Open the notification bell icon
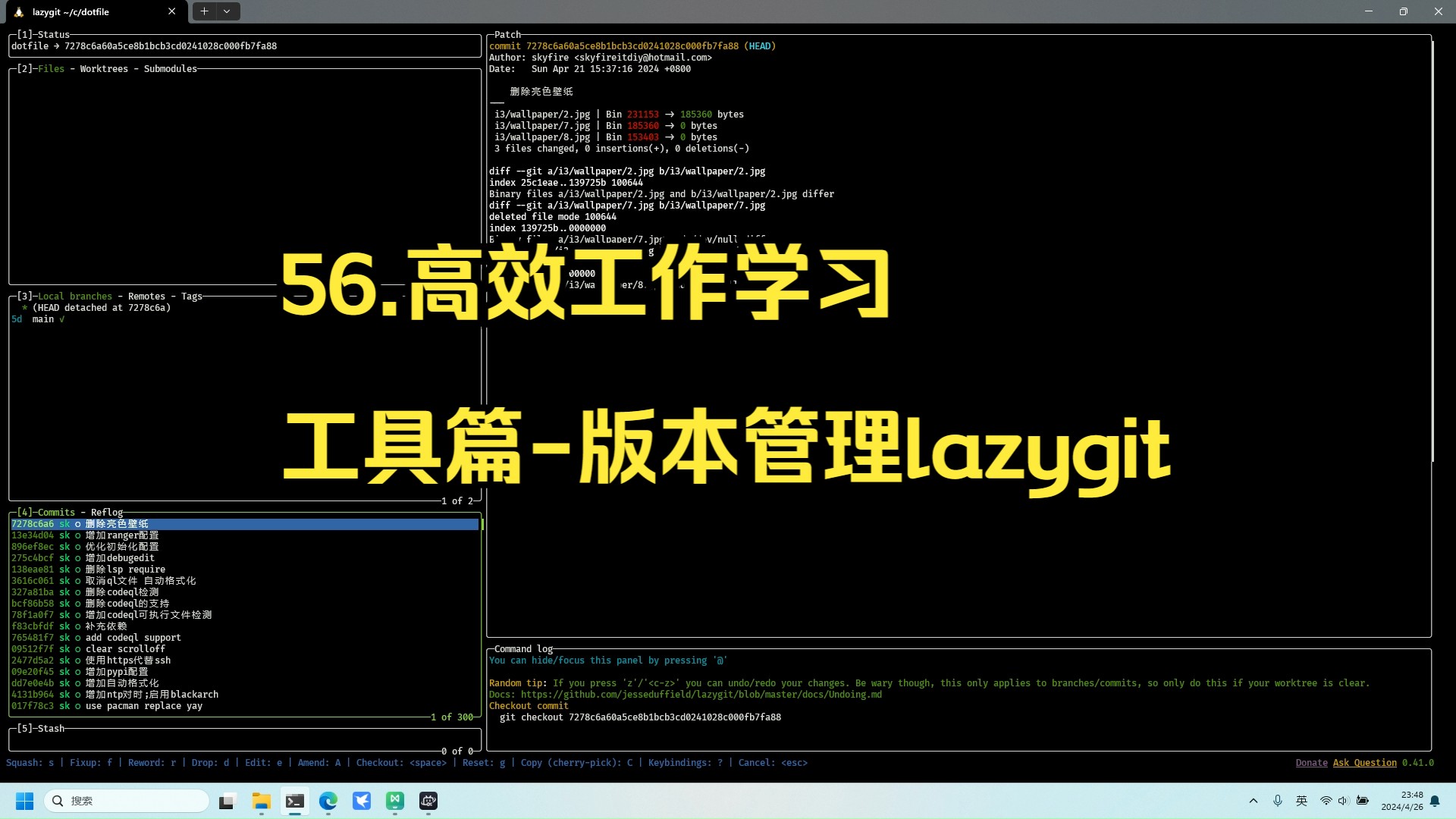This screenshot has height=819, width=1456. 1435,801
